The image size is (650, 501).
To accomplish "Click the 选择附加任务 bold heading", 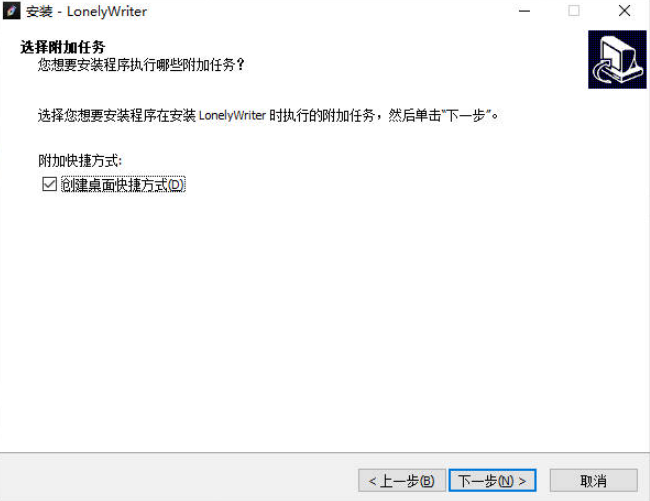I will coord(63,47).
